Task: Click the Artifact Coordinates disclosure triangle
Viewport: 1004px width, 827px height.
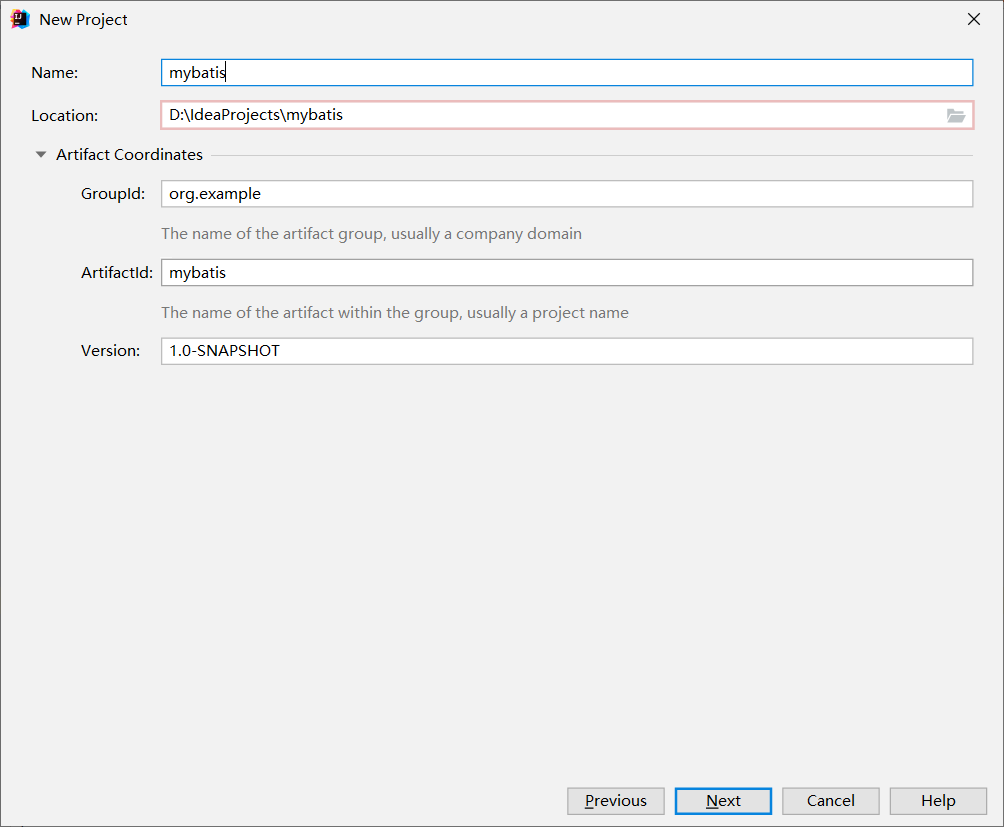Action: click(x=40, y=154)
